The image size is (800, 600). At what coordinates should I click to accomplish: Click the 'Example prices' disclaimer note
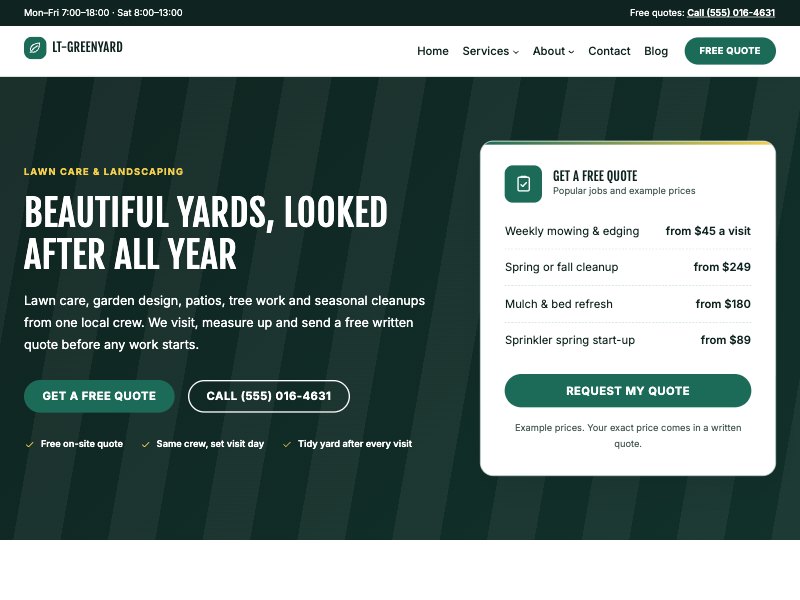(628, 436)
